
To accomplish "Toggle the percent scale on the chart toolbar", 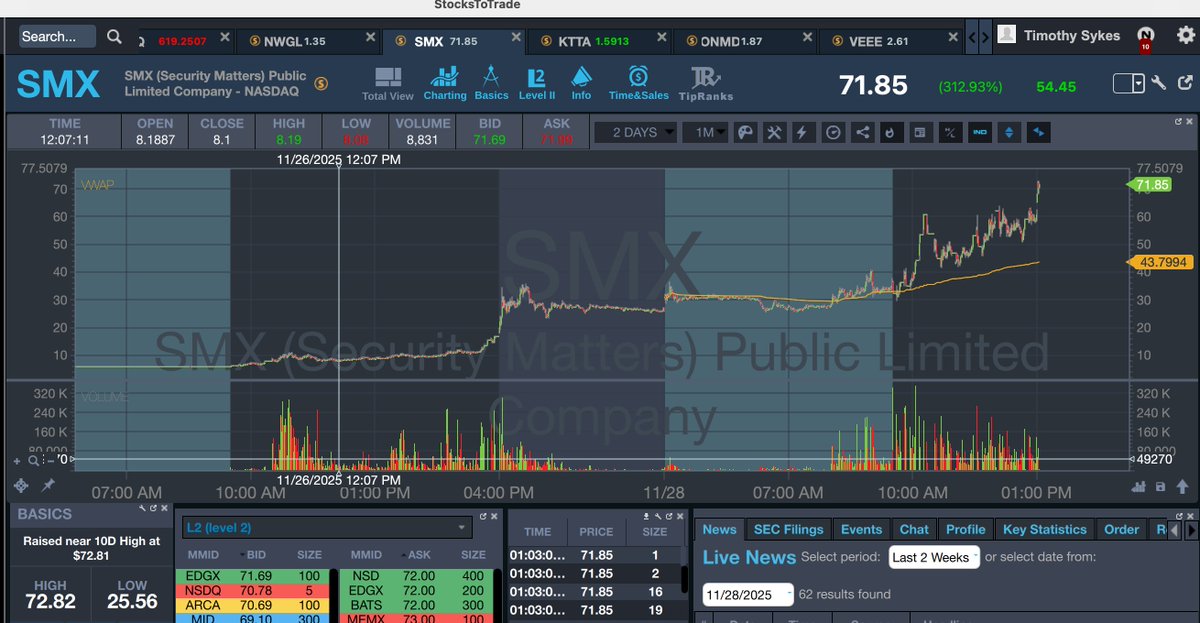I will click(x=950, y=132).
